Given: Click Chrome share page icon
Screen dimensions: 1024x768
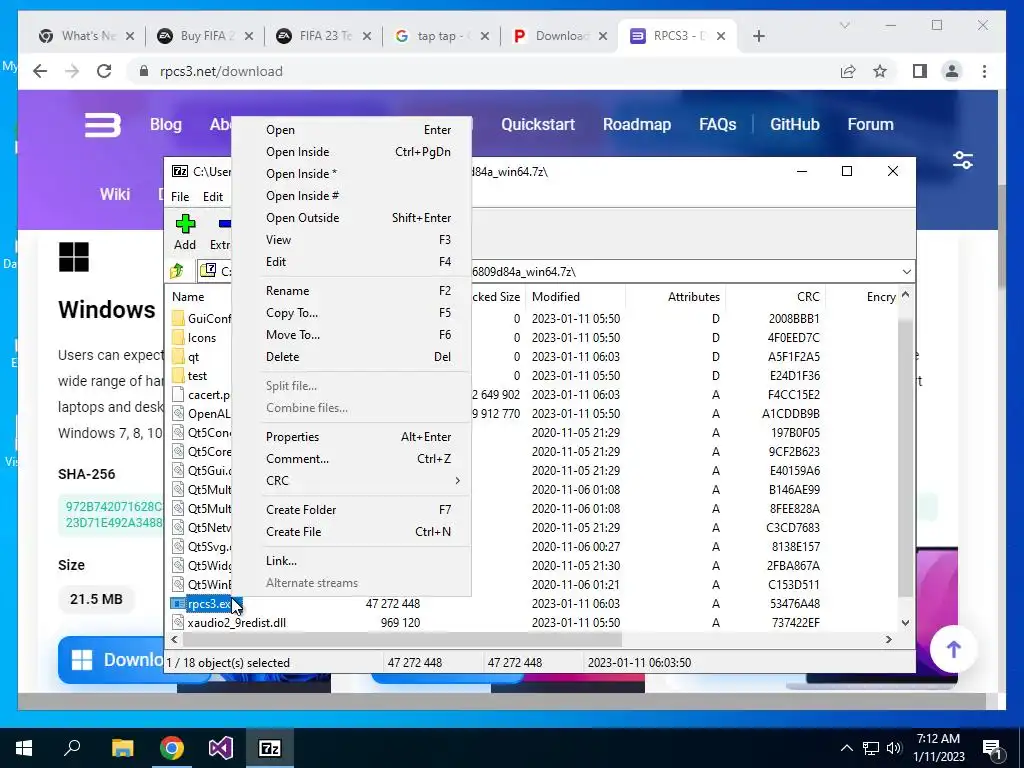Looking at the screenshot, I should tap(848, 71).
